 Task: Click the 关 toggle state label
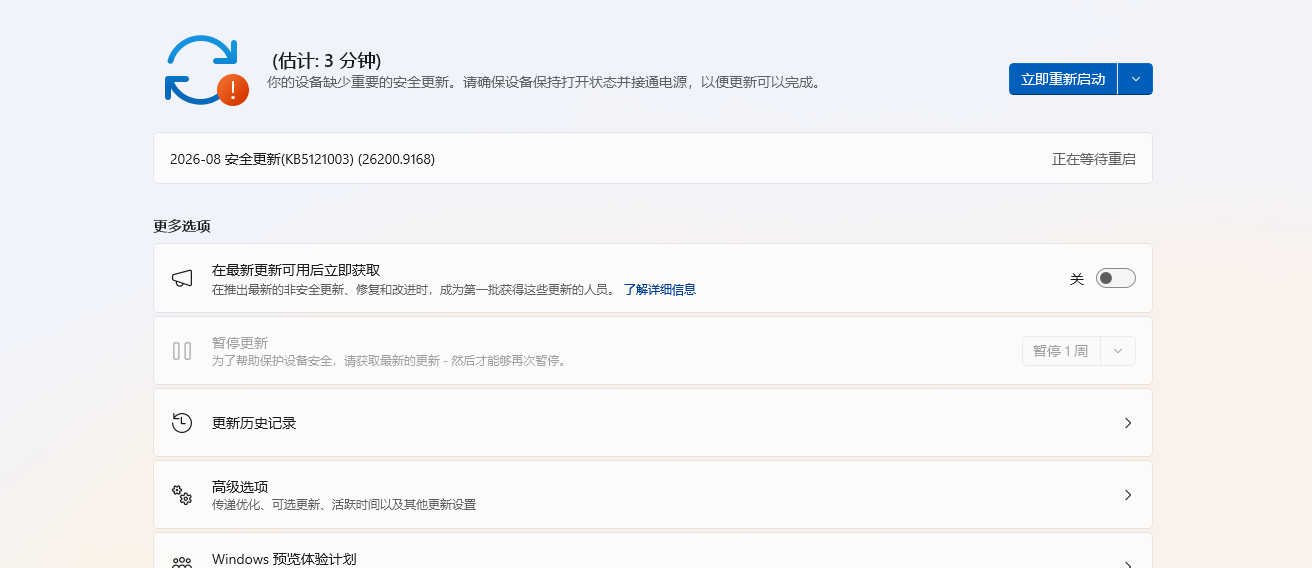(1077, 279)
